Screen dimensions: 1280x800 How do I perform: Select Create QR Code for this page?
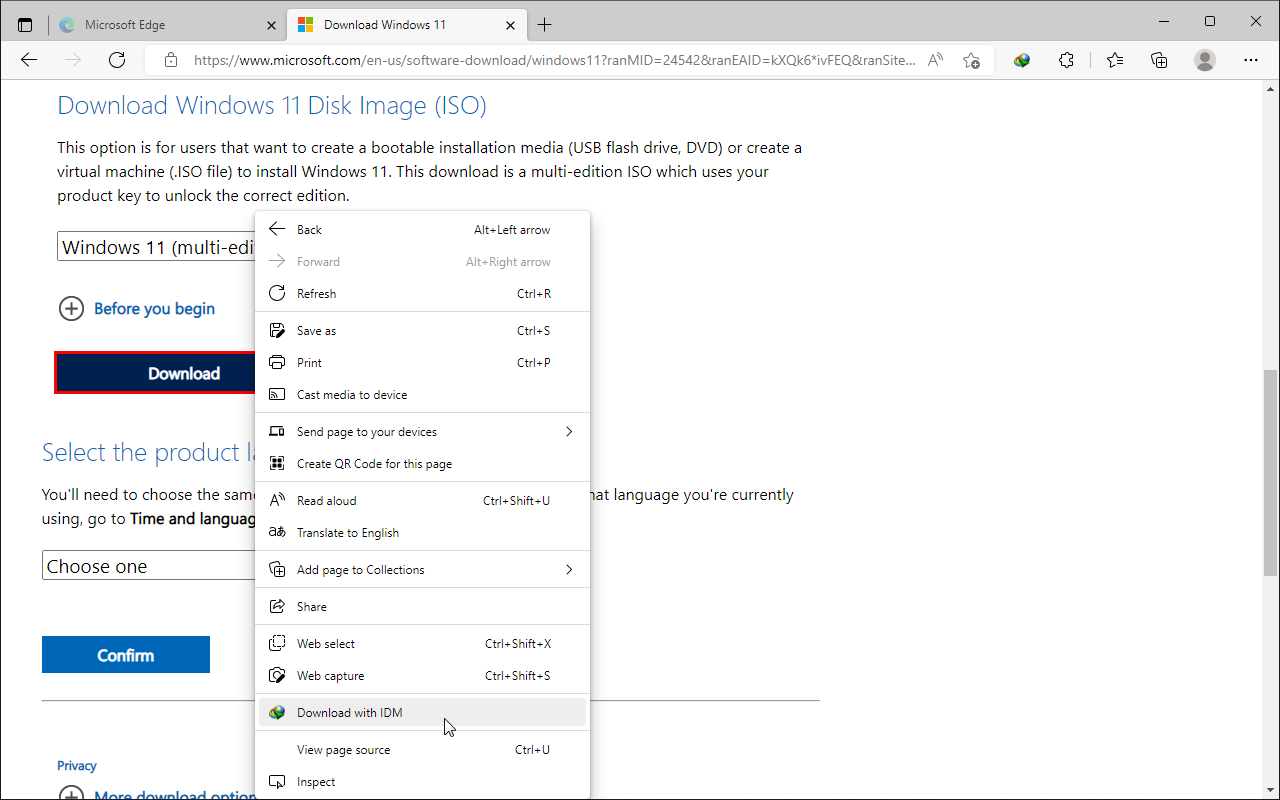point(422,464)
